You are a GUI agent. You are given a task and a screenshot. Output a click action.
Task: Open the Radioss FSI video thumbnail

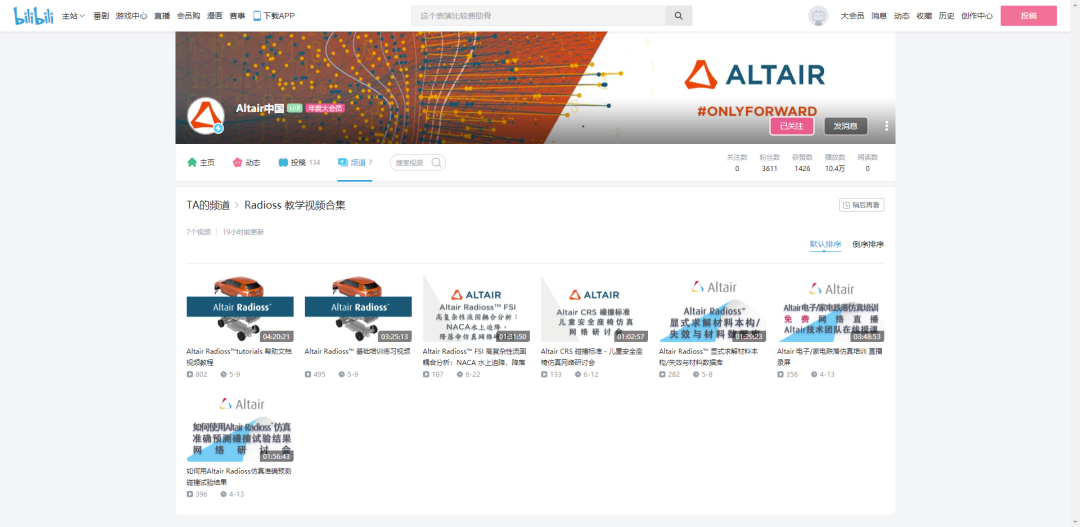tap(477, 309)
